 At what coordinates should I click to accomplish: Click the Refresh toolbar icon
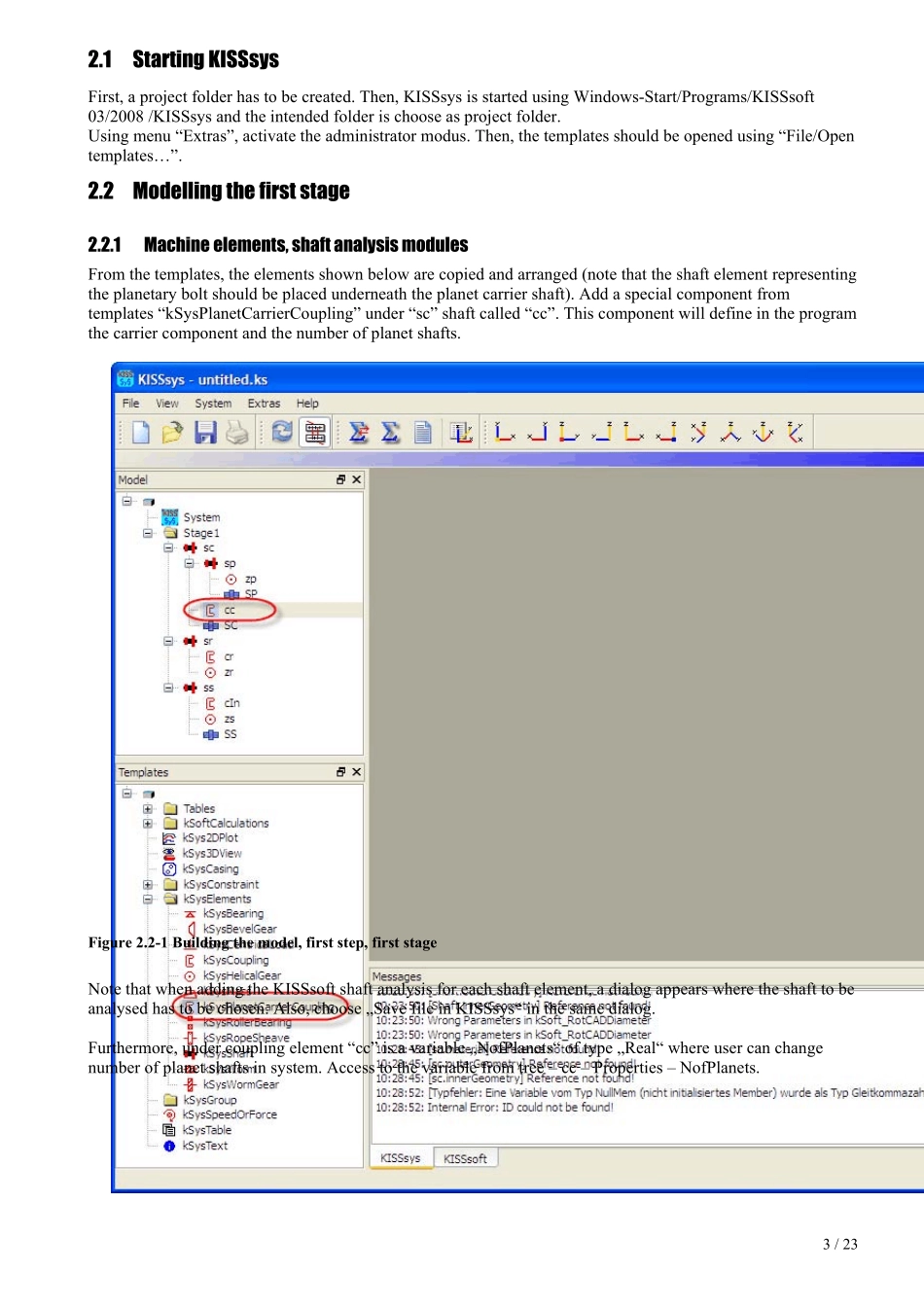point(282,432)
